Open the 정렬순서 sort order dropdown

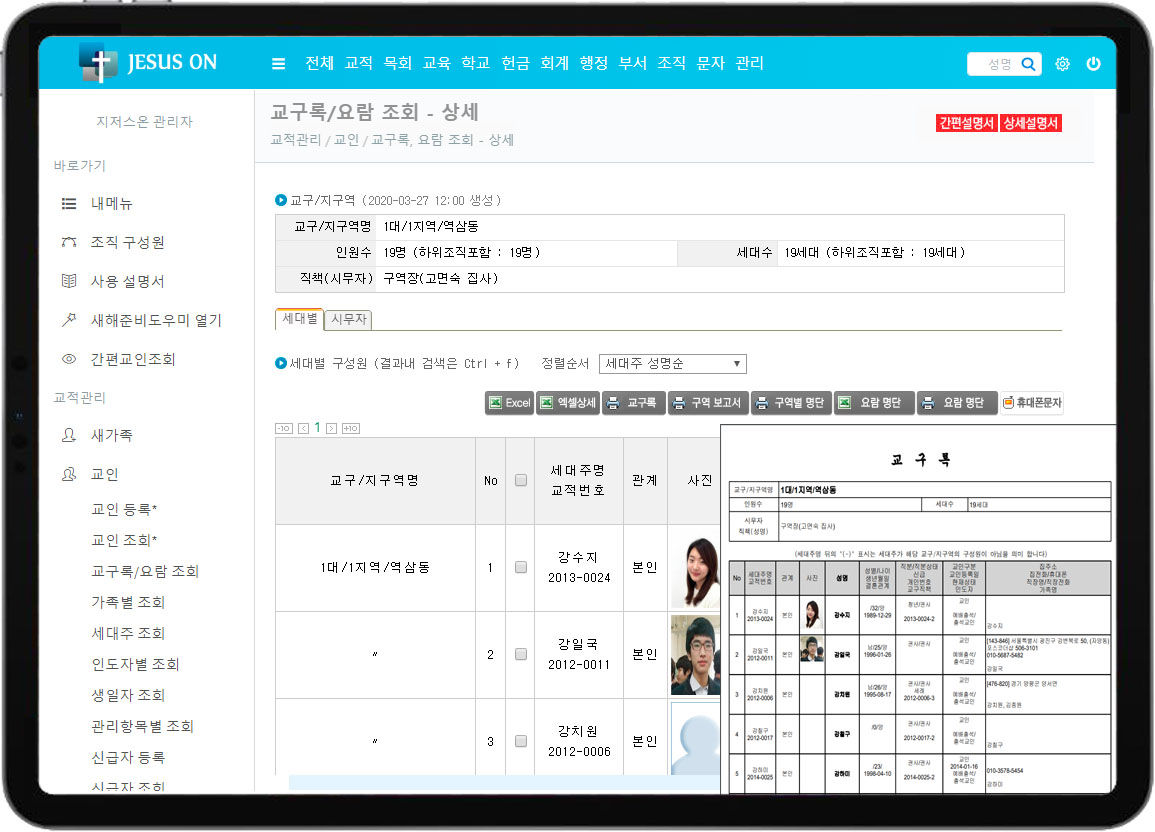click(x=672, y=364)
